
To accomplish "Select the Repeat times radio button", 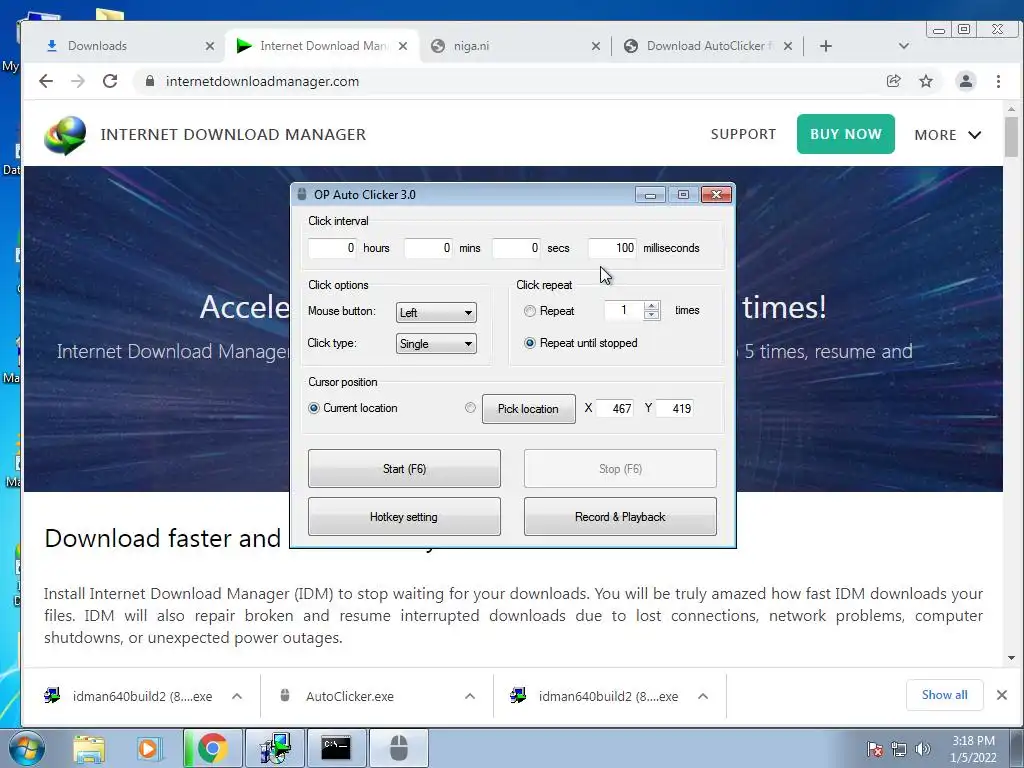I will [x=530, y=311].
